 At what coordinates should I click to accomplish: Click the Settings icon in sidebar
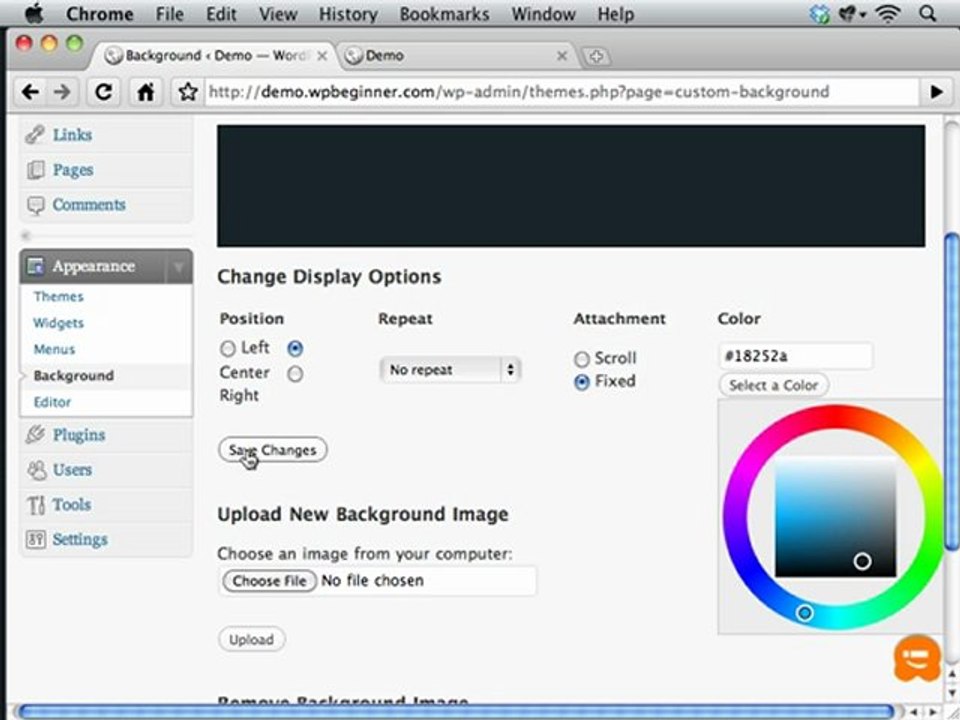36,539
